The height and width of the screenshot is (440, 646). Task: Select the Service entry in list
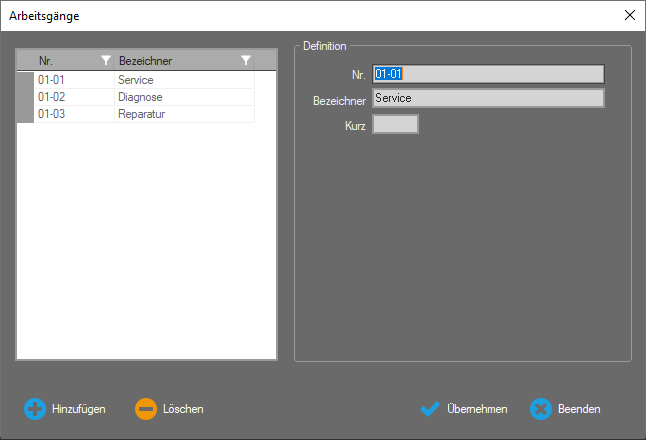[x=183, y=80]
